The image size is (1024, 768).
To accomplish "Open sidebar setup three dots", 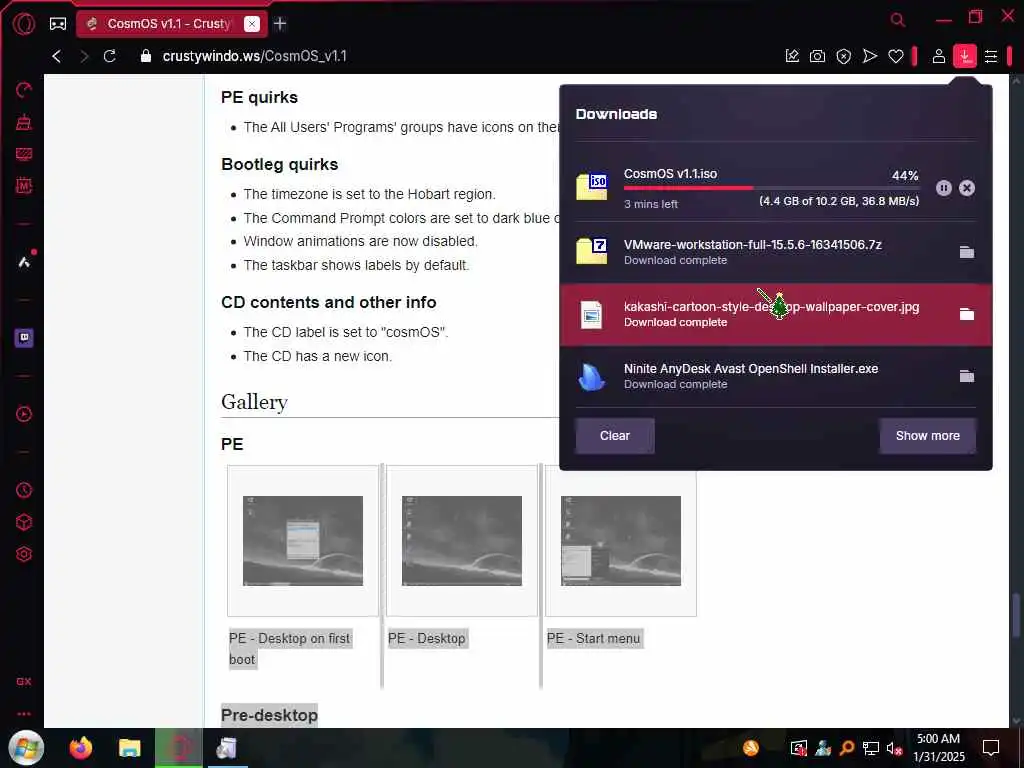I will click(24, 714).
